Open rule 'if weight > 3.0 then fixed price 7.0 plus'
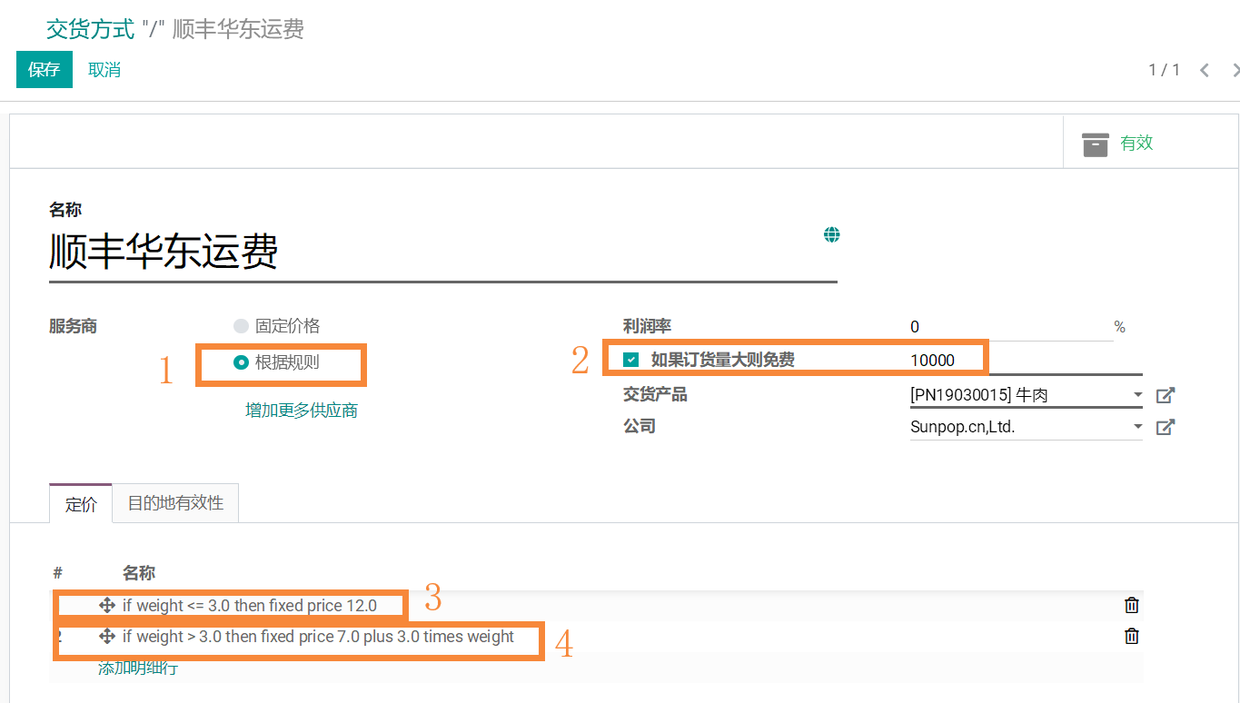1240x703 pixels. [x=318, y=636]
